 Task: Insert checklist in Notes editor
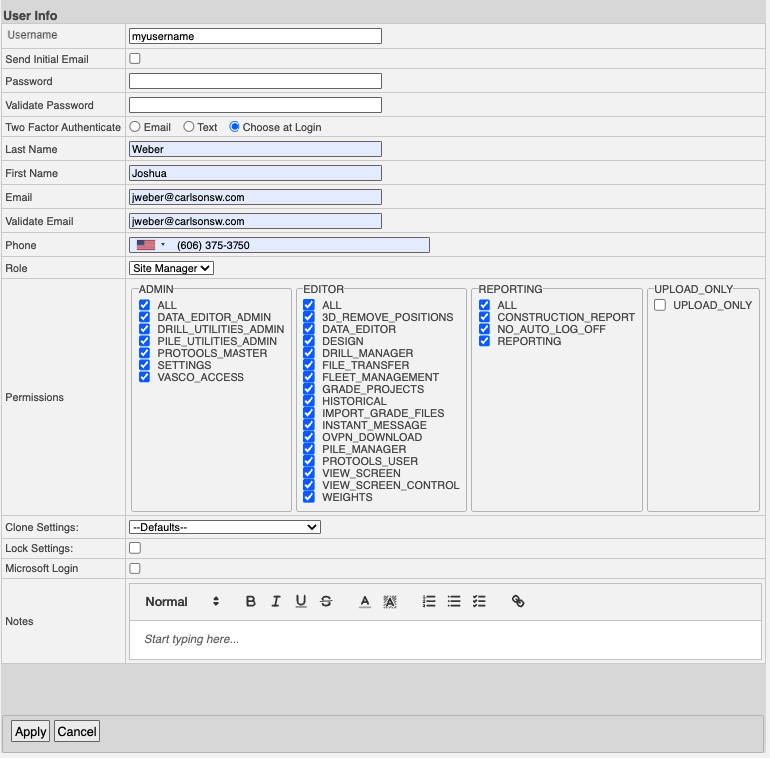coord(479,601)
